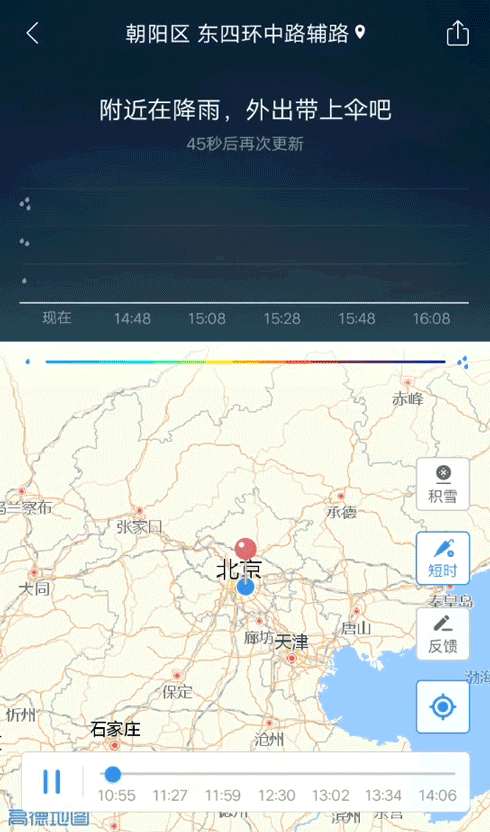The height and width of the screenshot is (832, 490).
Task: Open address title 朝阳区 东四环中路辅路
Action: (237, 33)
